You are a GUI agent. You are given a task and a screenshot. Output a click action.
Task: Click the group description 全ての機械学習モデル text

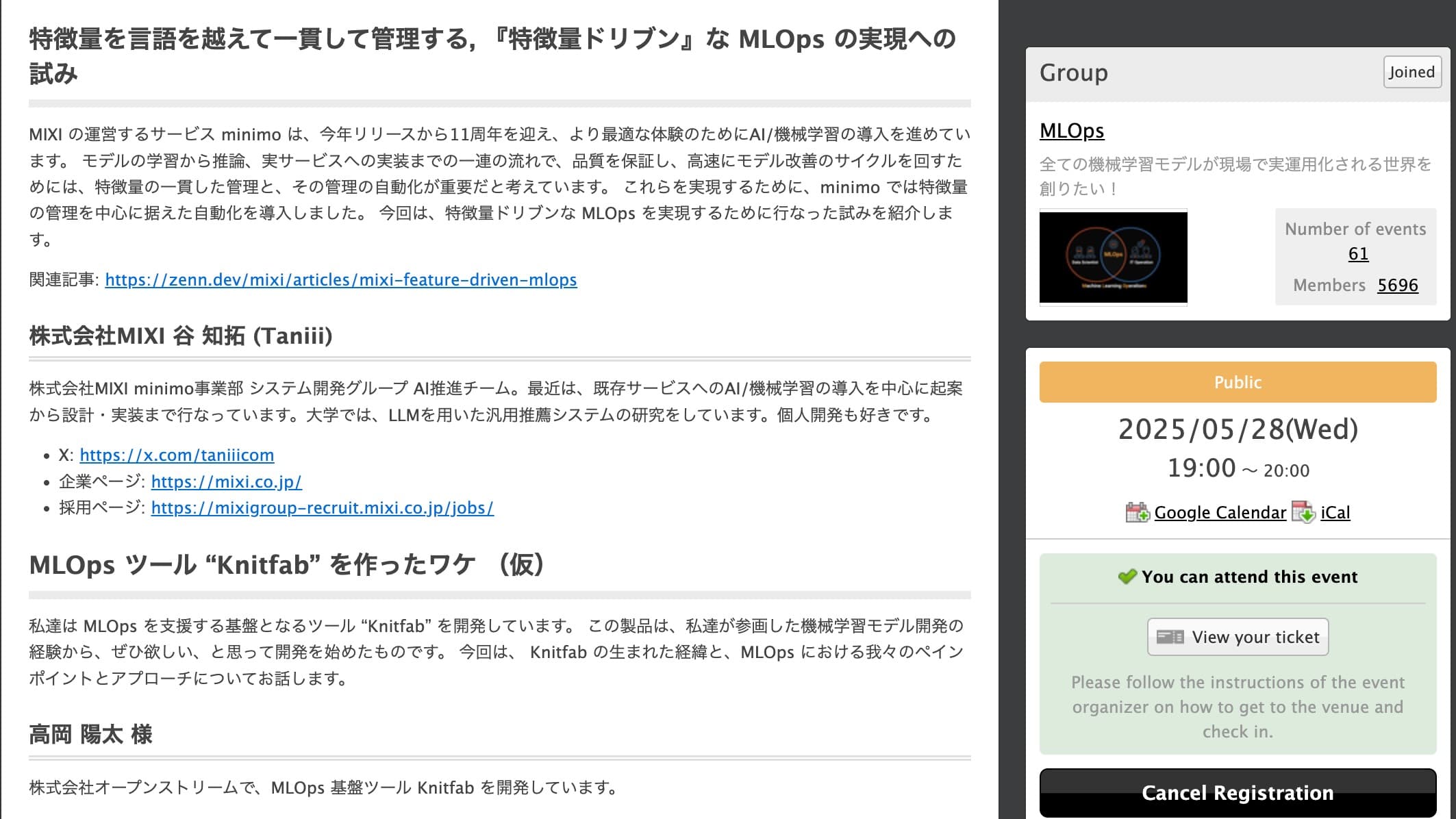tap(1235, 176)
